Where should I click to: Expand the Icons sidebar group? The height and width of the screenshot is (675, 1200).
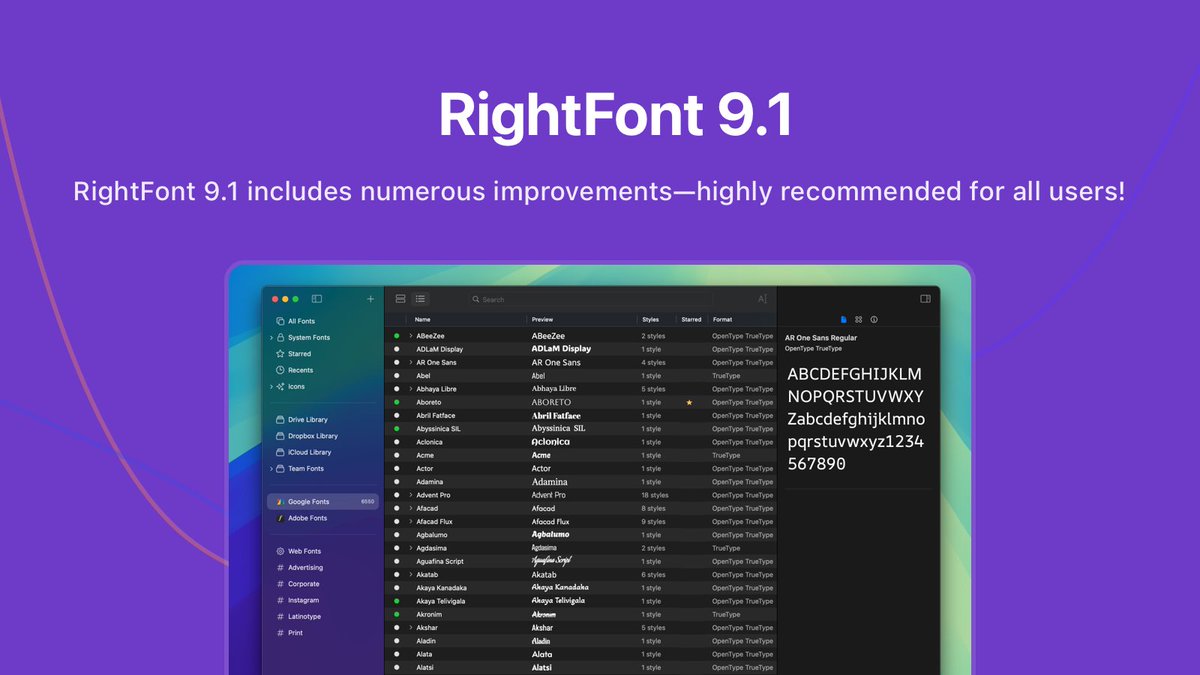pos(271,387)
